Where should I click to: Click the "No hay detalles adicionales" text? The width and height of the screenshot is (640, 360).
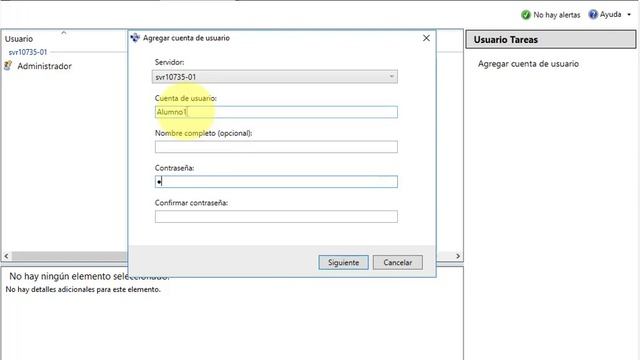[83, 289]
